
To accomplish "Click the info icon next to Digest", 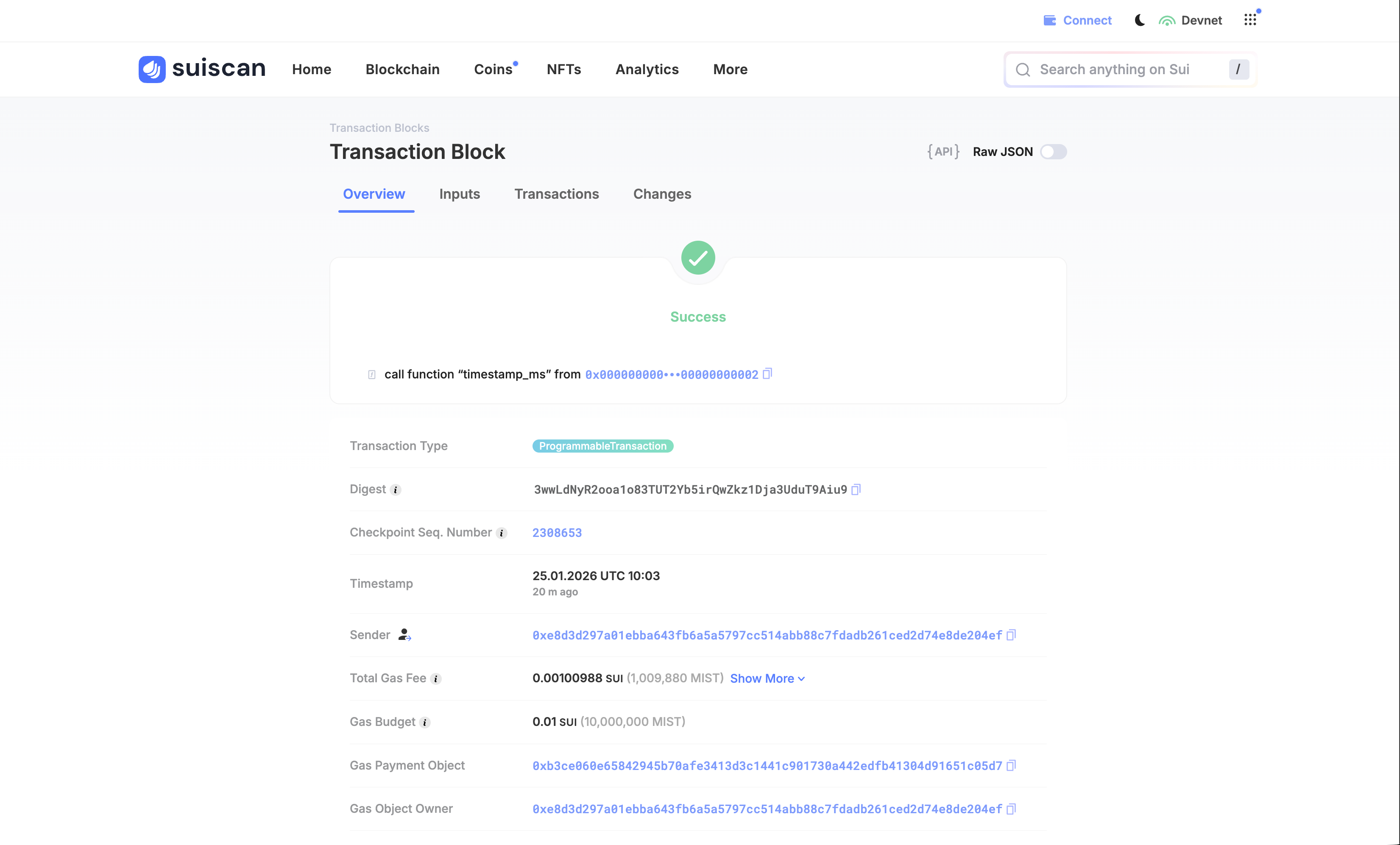I will coord(396,489).
